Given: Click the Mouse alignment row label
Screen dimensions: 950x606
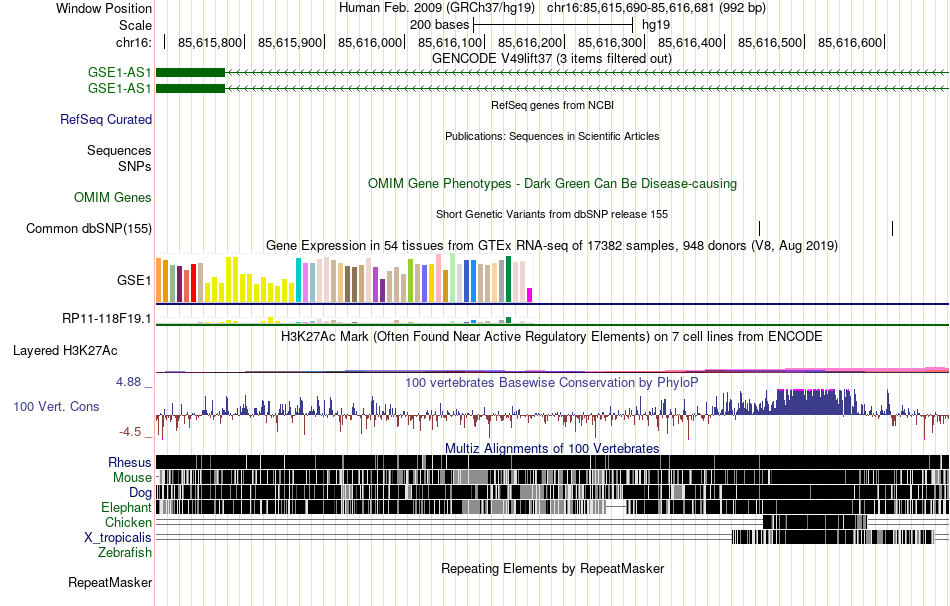Looking at the screenshot, I should click(x=132, y=478).
